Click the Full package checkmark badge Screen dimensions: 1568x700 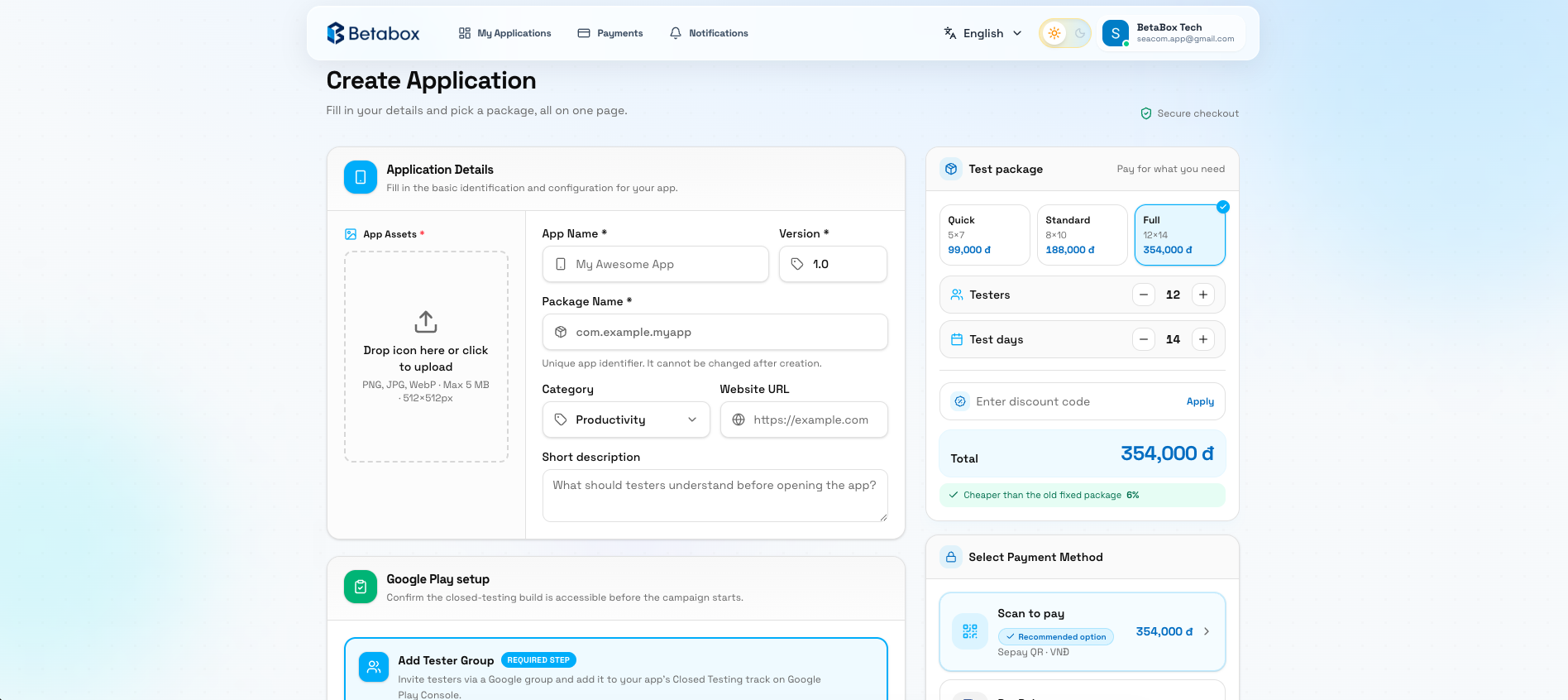[x=1223, y=207]
